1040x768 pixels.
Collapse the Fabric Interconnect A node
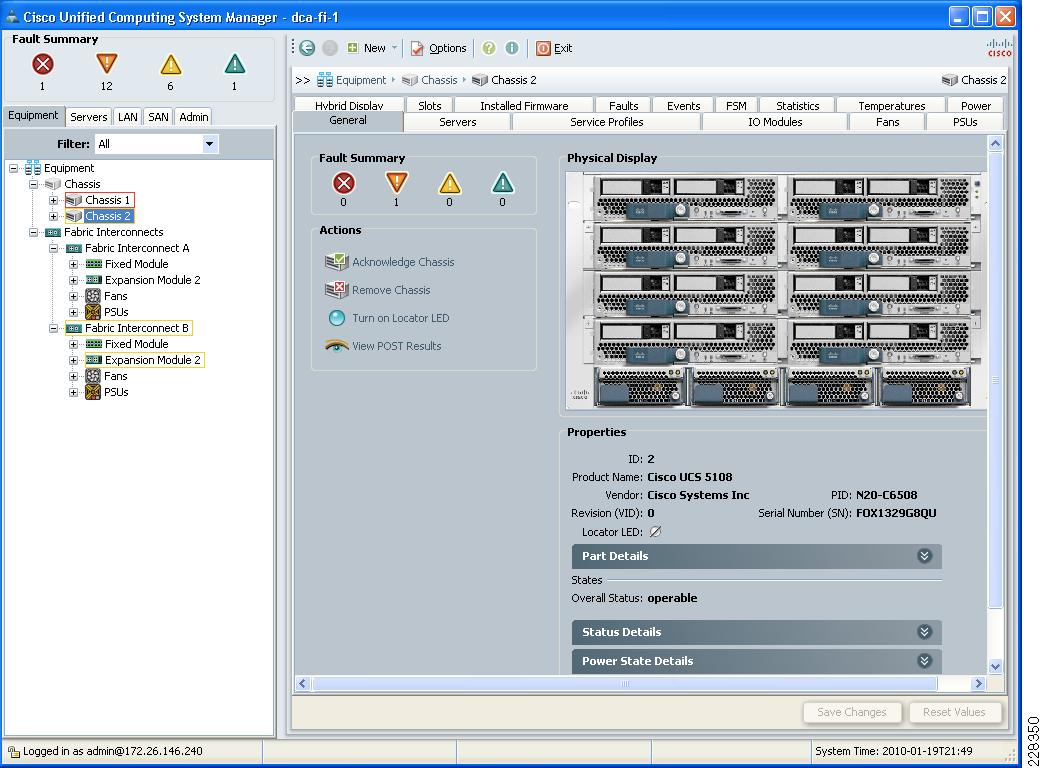pyautogui.click(x=54, y=248)
